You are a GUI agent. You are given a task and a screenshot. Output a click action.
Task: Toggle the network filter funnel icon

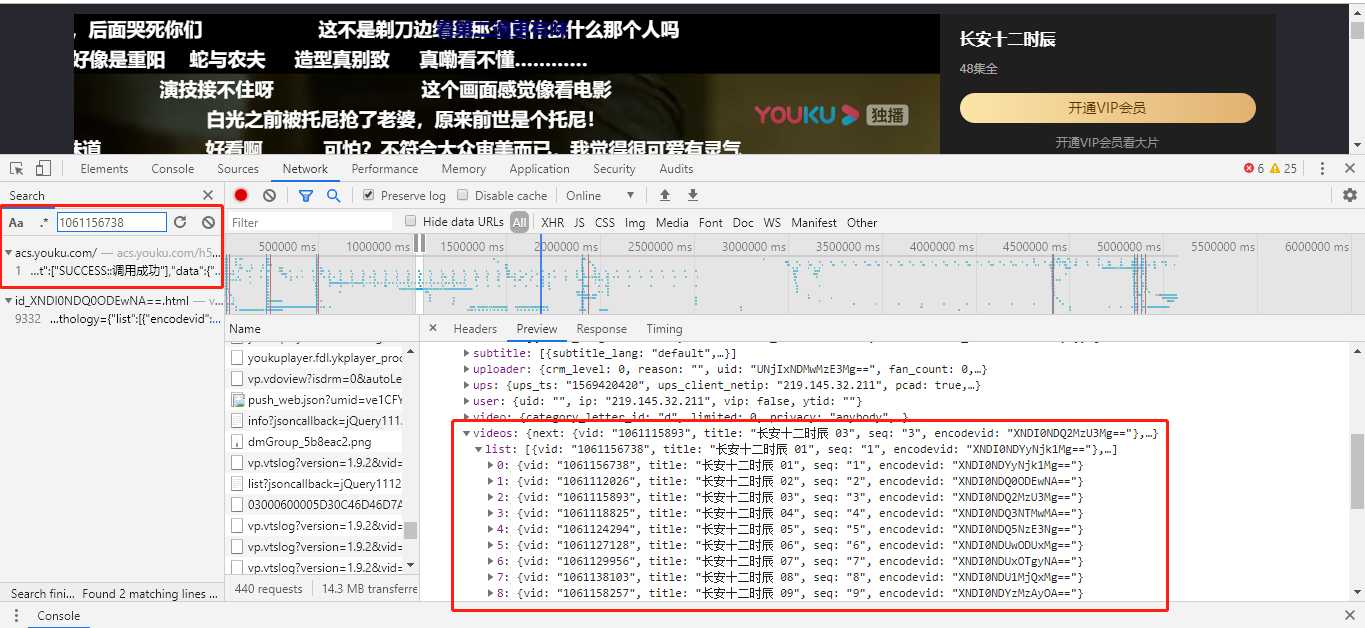pyautogui.click(x=306, y=195)
